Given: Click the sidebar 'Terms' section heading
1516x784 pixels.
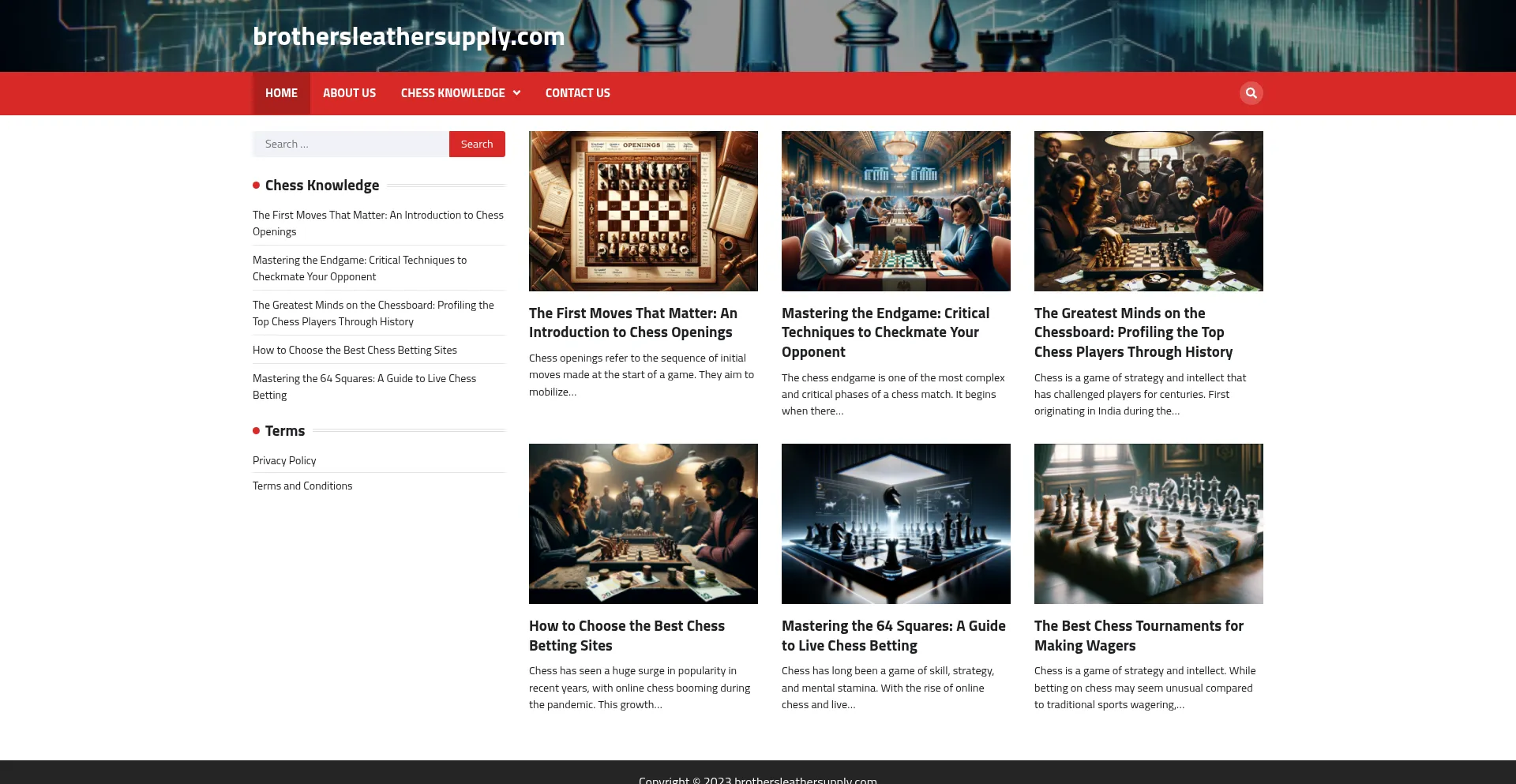Looking at the screenshot, I should pos(285,431).
